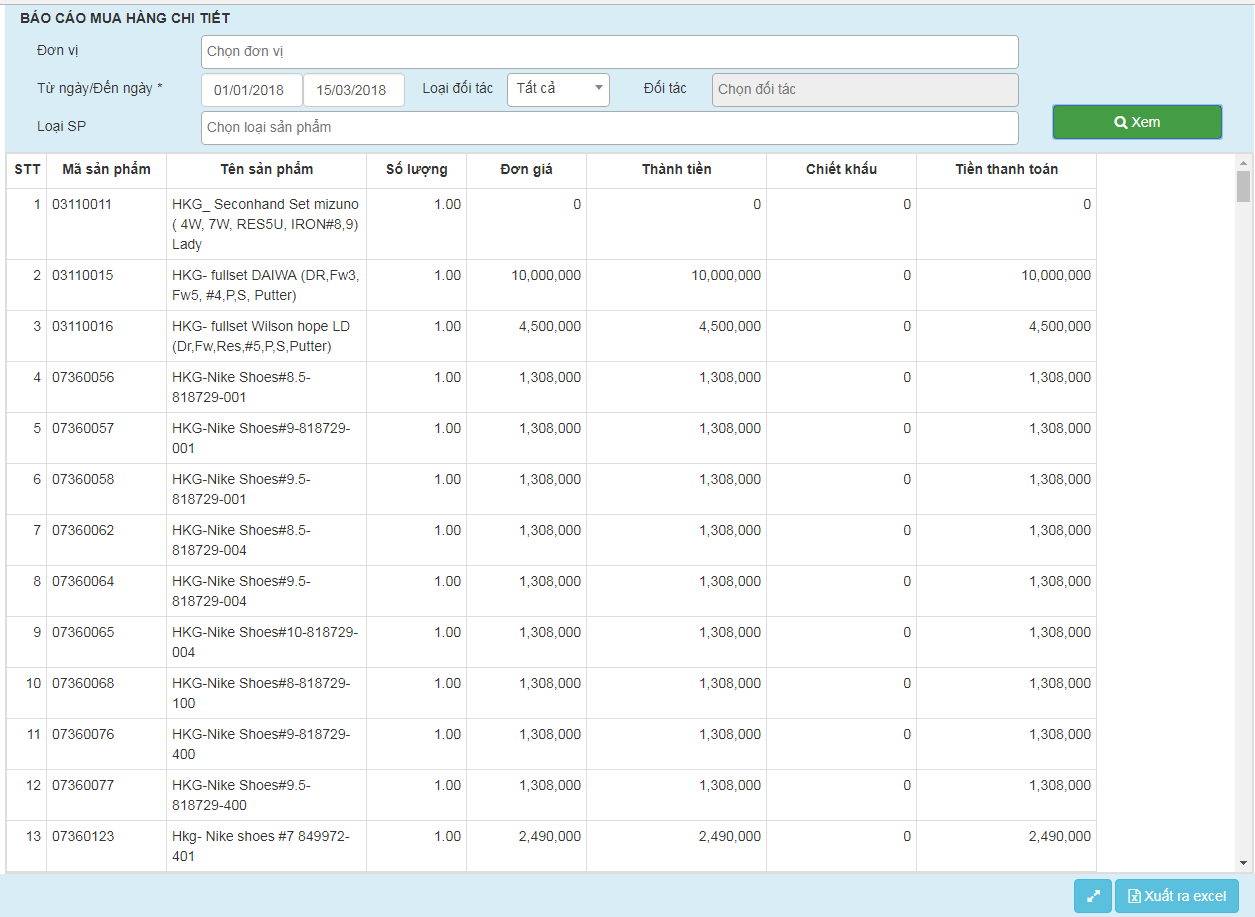1255x917 pixels.
Task: Click the Mã sản phẩm column header
Action: click(x=106, y=170)
